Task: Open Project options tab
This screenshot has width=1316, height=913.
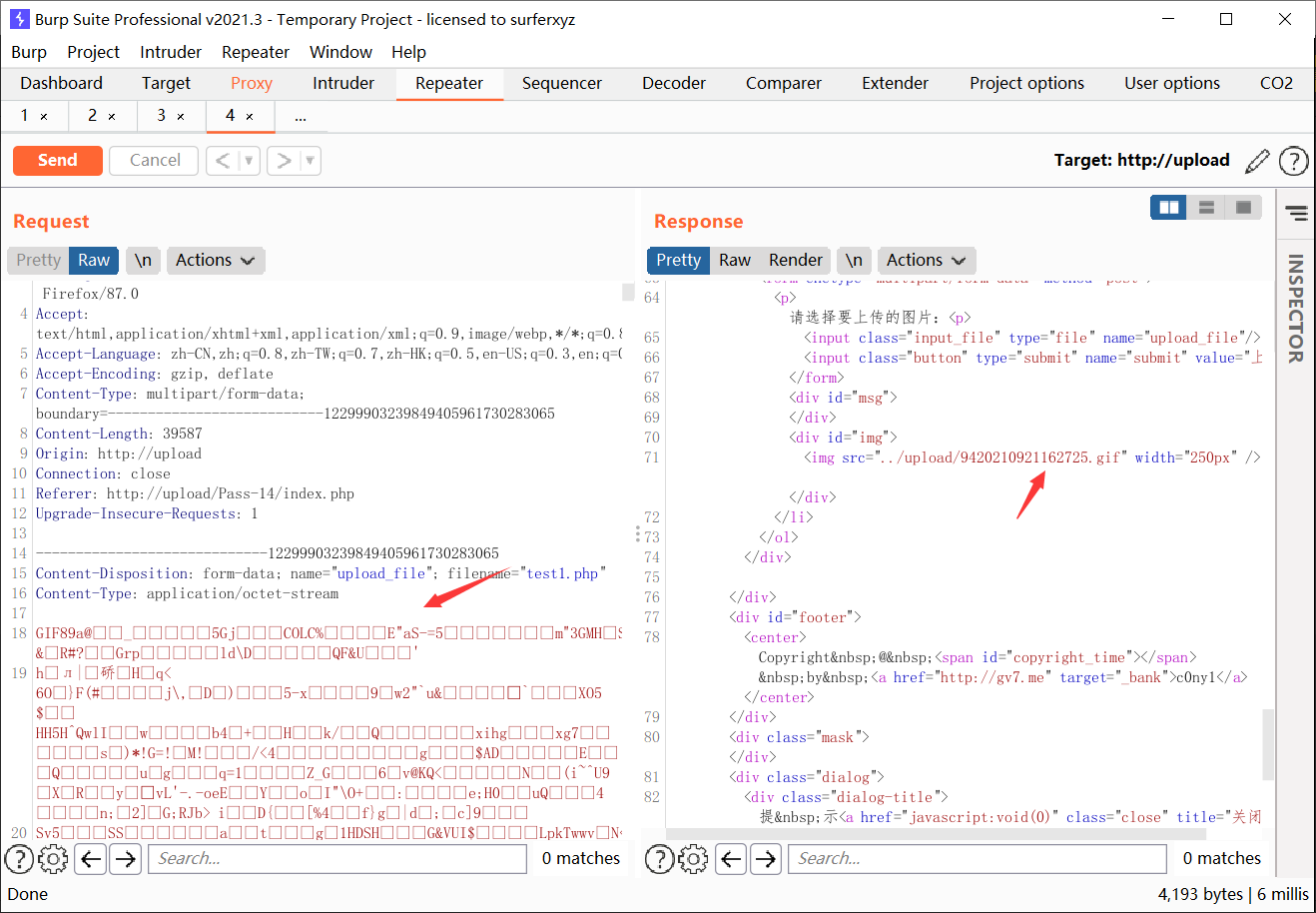Action: [x=1026, y=84]
